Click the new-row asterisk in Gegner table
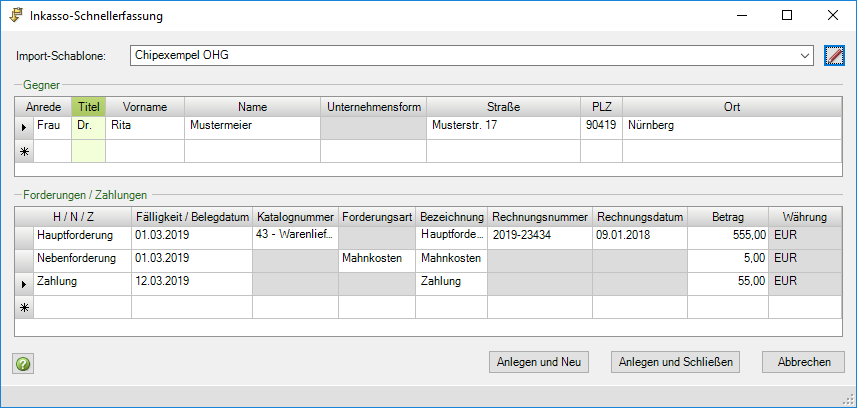 pyautogui.click(x=24, y=150)
